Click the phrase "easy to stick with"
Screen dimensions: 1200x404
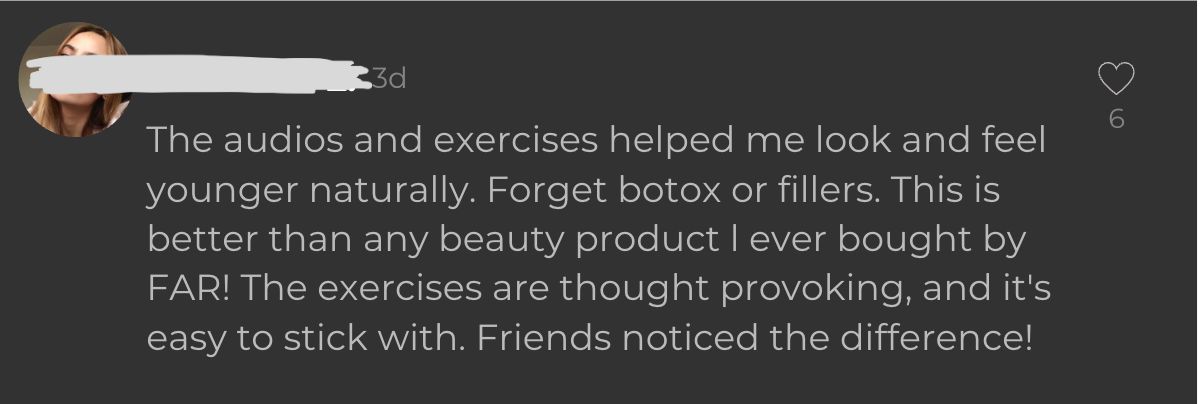(x=302, y=337)
